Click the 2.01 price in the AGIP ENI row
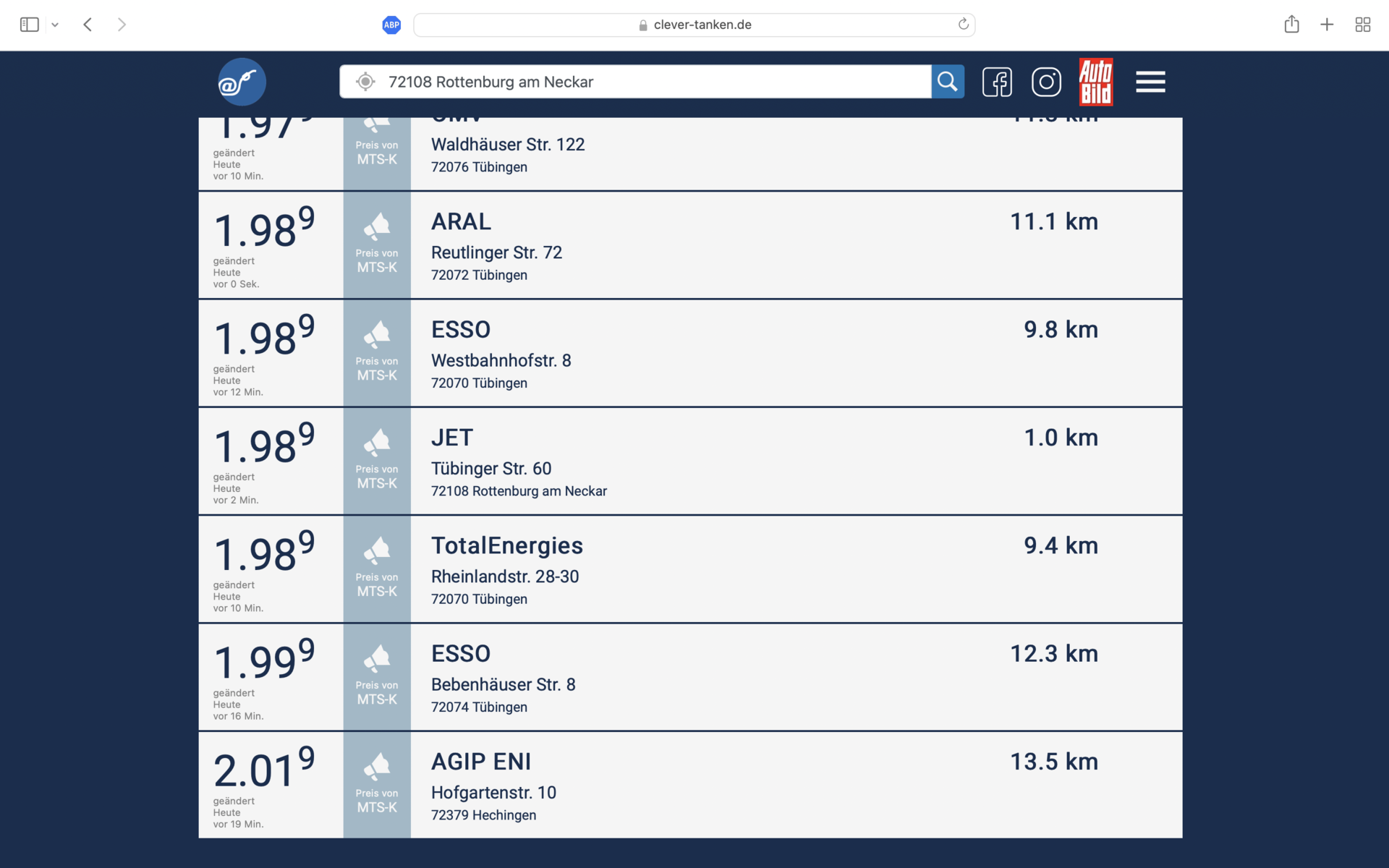This screenshot has width=1389, height=868. tap(264, 768)
